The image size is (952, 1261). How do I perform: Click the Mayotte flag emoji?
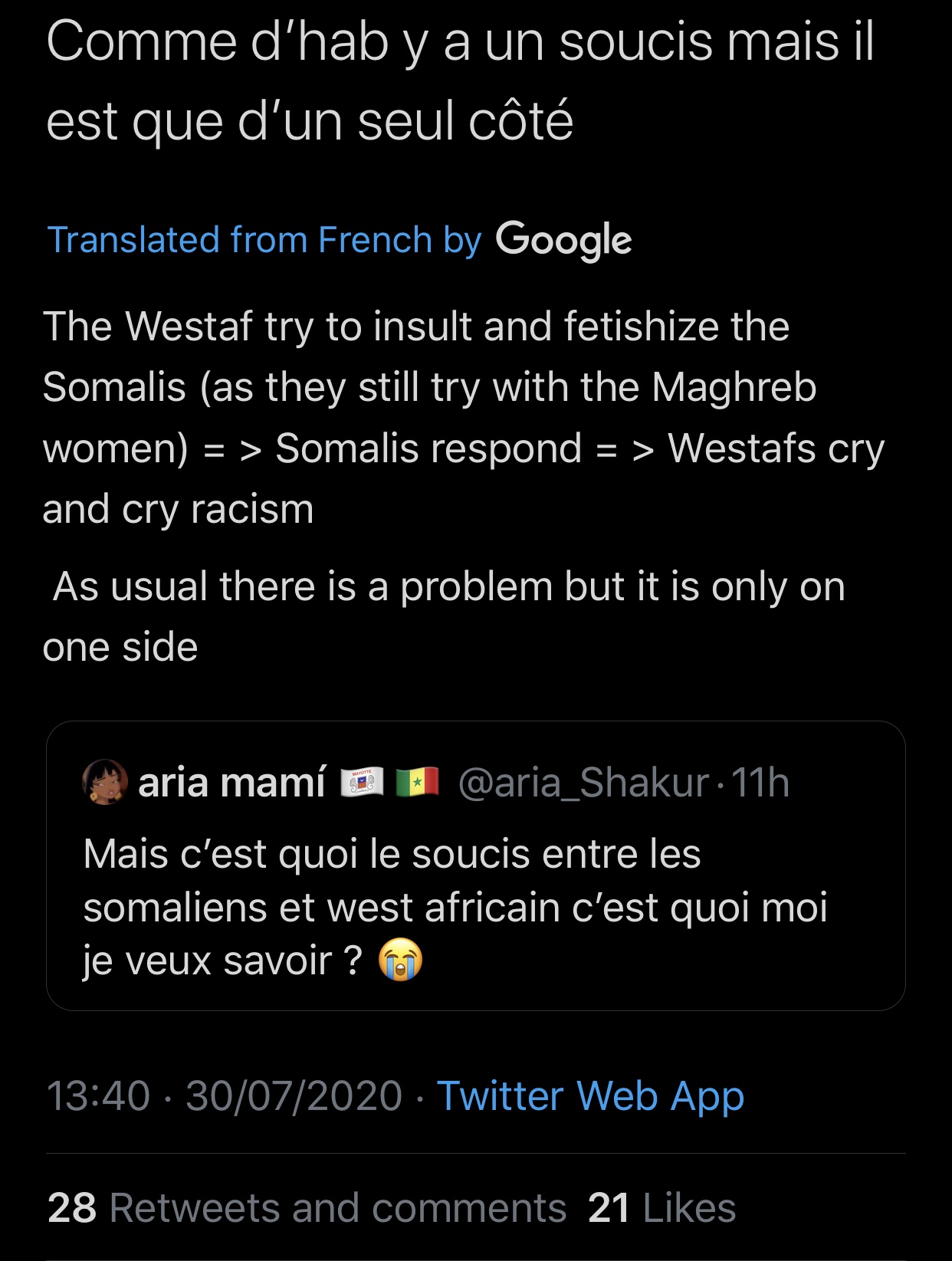[x=362, y=782]
